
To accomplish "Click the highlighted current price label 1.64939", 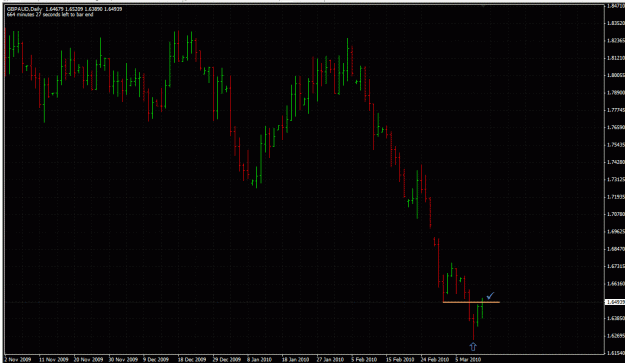I will point(615,302).
